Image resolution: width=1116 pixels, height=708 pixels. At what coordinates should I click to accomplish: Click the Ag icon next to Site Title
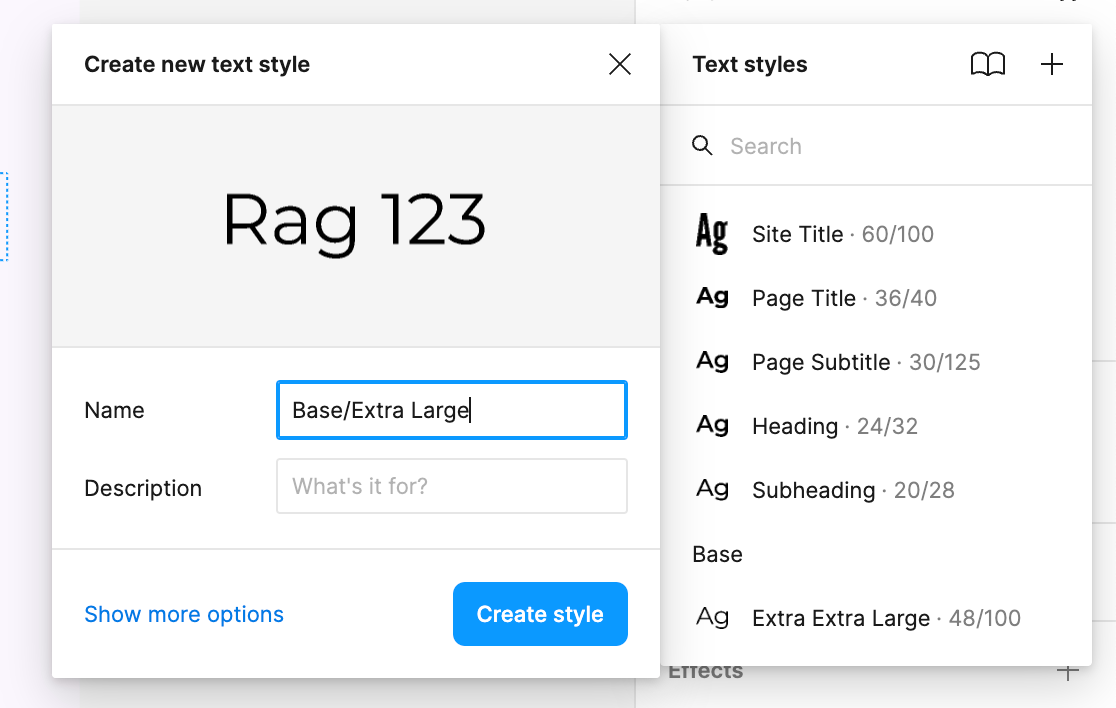(x=712, y=234)
